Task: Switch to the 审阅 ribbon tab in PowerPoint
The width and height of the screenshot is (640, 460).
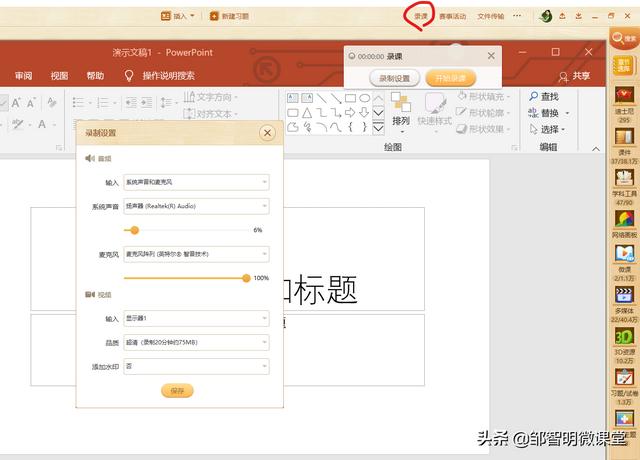Action: 23,76
